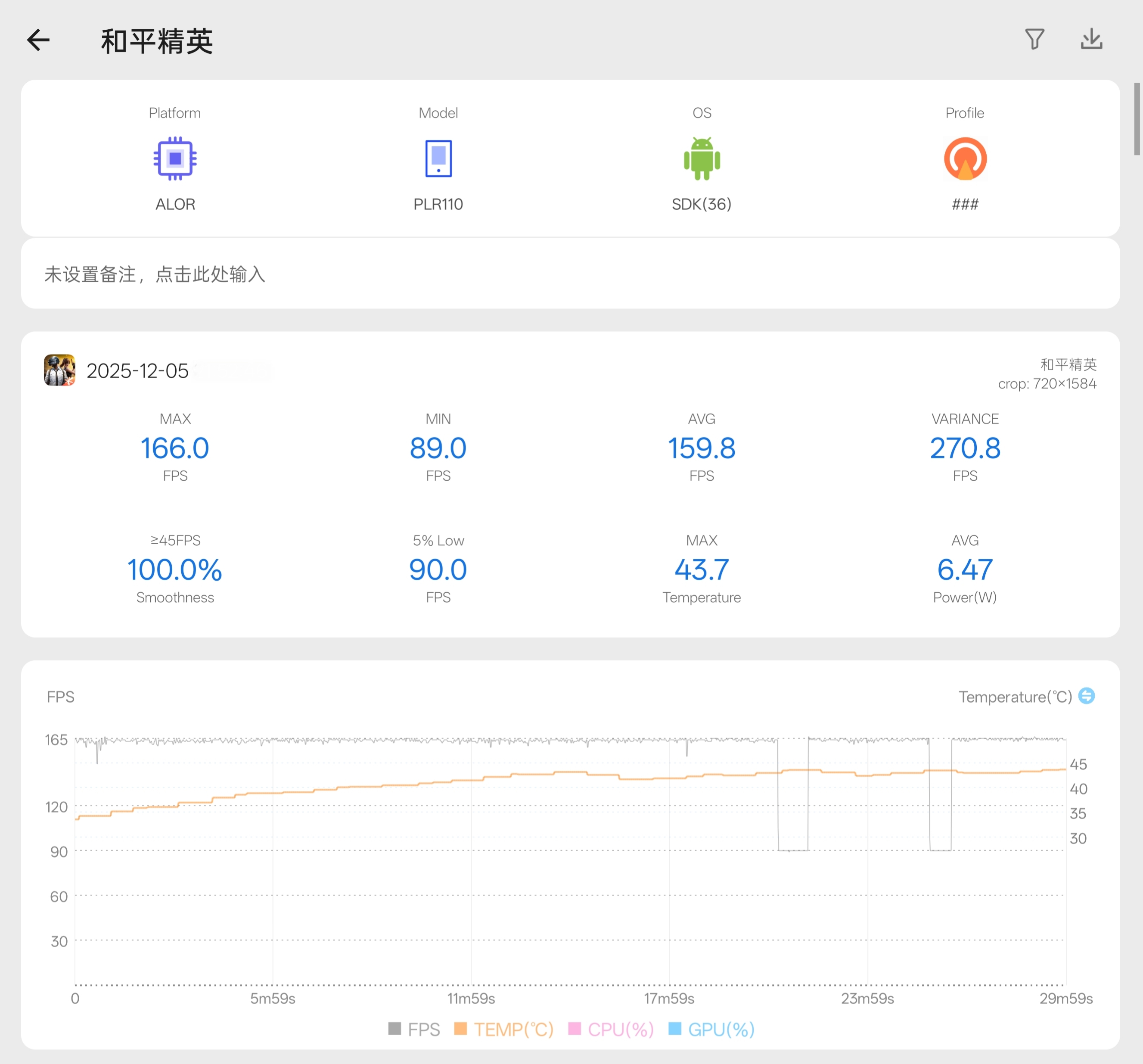Toggle the TEMP(℃) legend series
The image size is (1143, 1064).
(x=503, y=1029)
